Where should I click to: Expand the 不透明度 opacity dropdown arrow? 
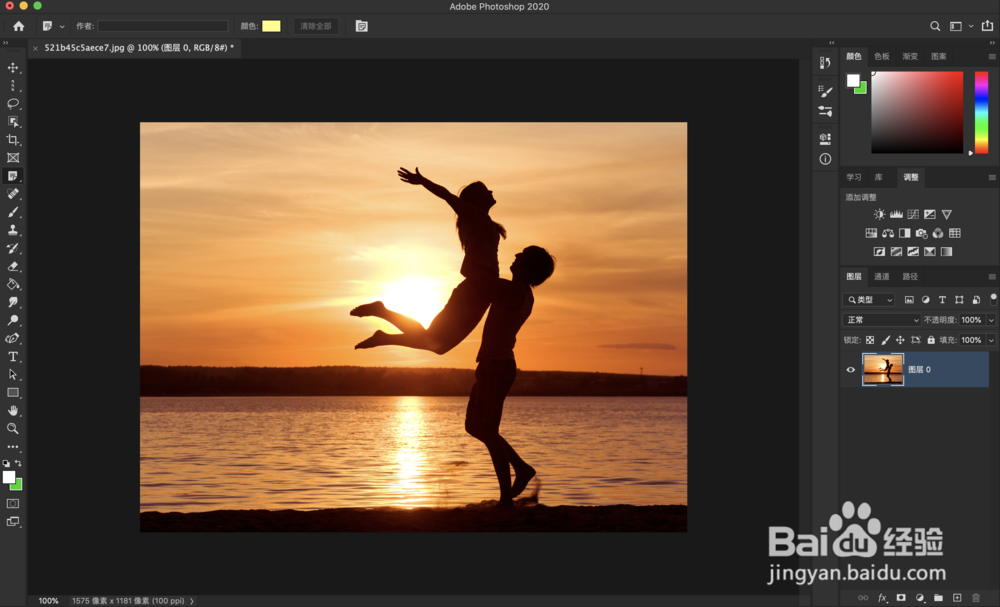(991, 320)
